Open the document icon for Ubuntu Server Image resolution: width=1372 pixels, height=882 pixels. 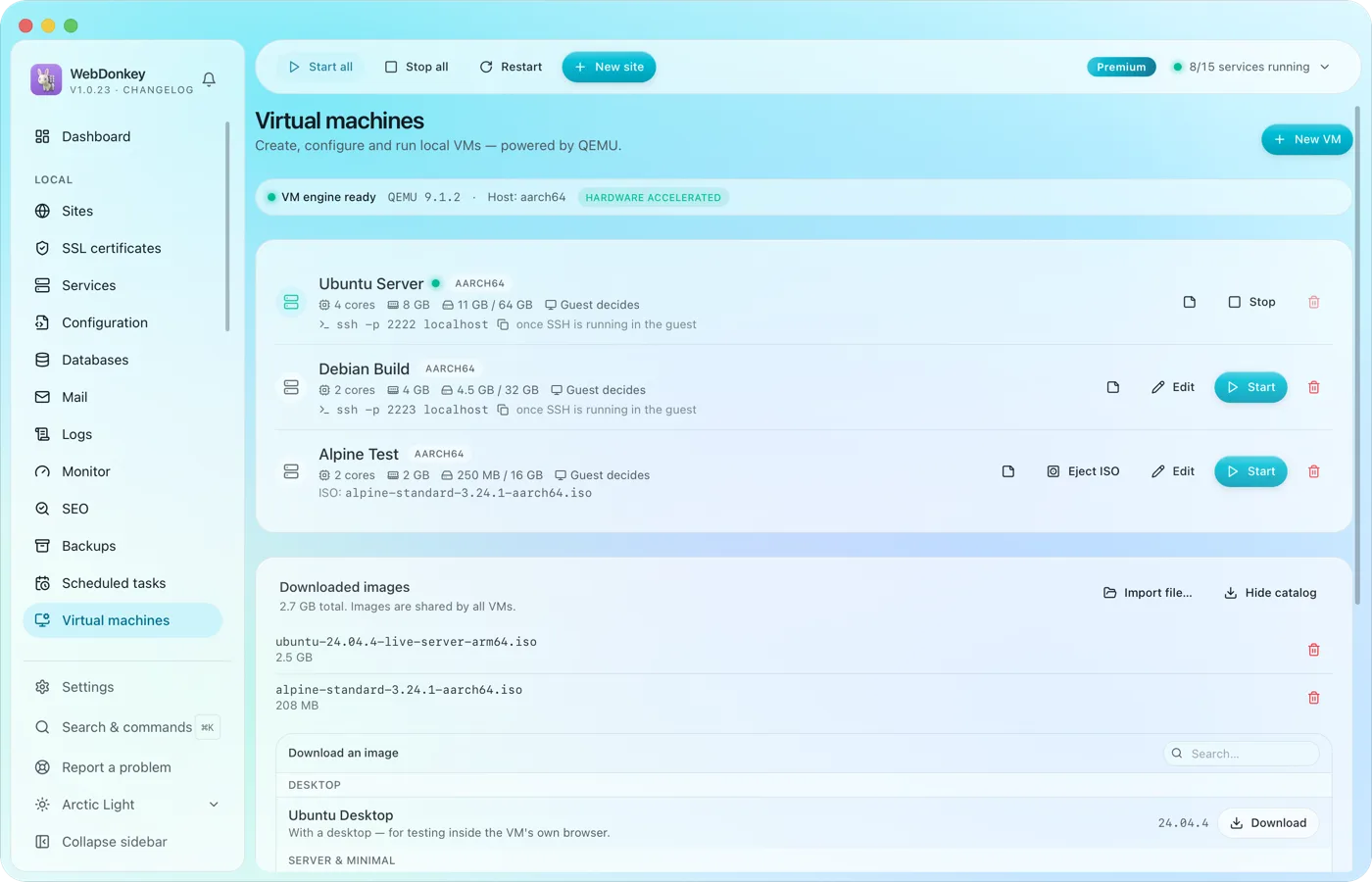pyautogui.click(x=1190, y=302)
